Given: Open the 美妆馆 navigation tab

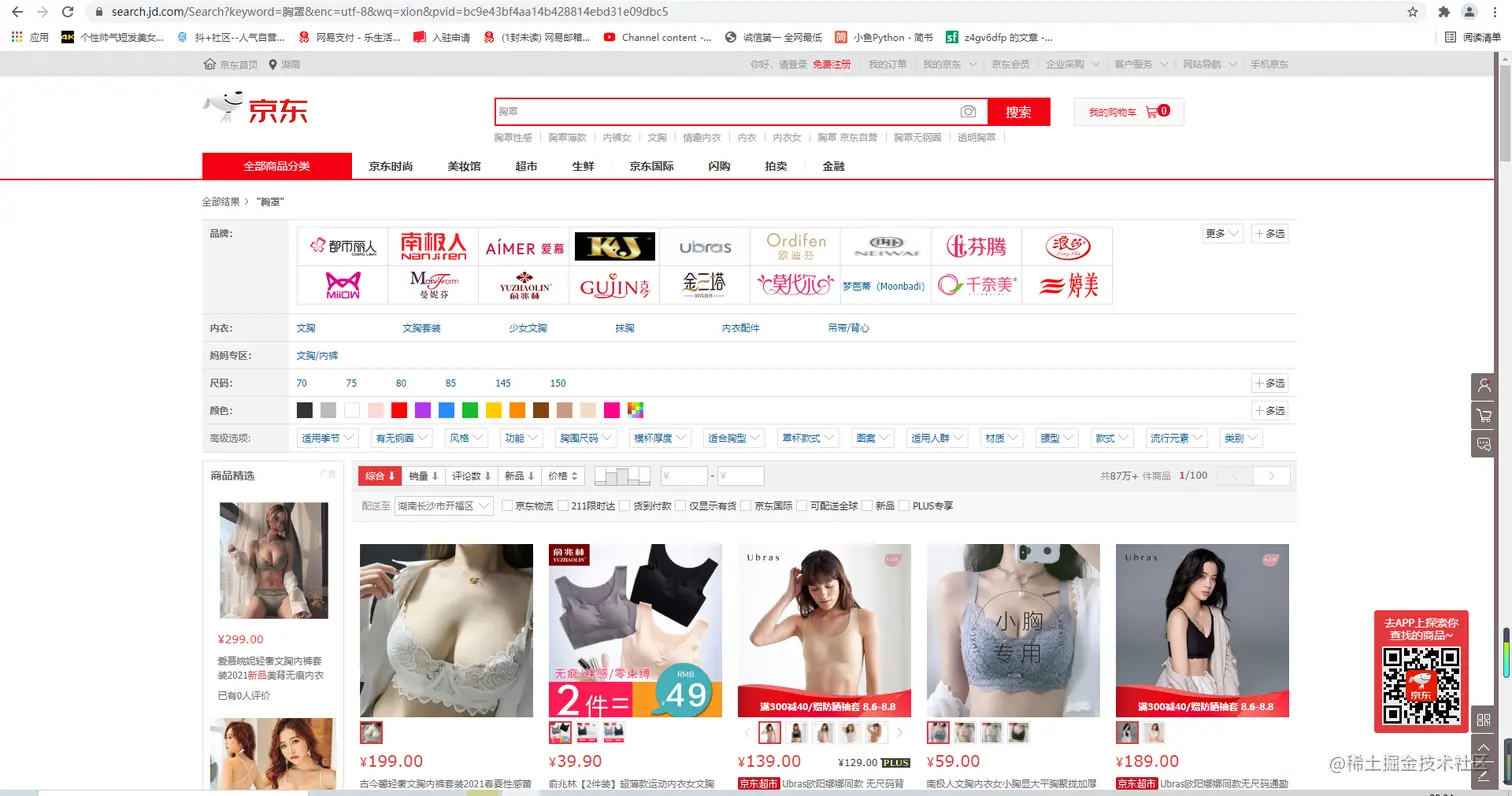Looking at the screenshot, I should point(464,166).
